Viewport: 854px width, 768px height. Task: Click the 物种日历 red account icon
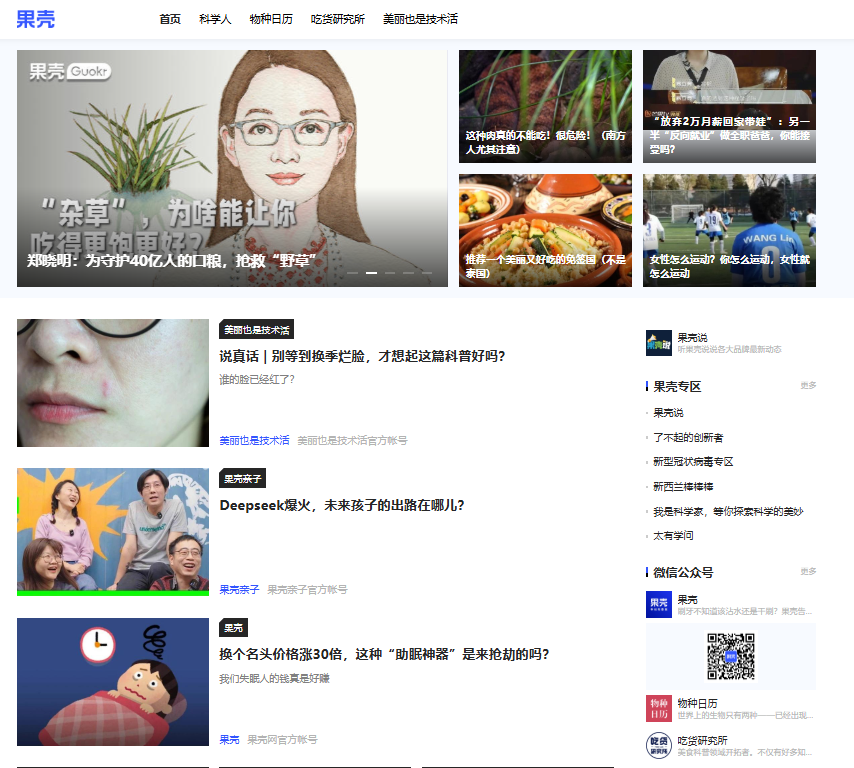click(x=658, y=708)
